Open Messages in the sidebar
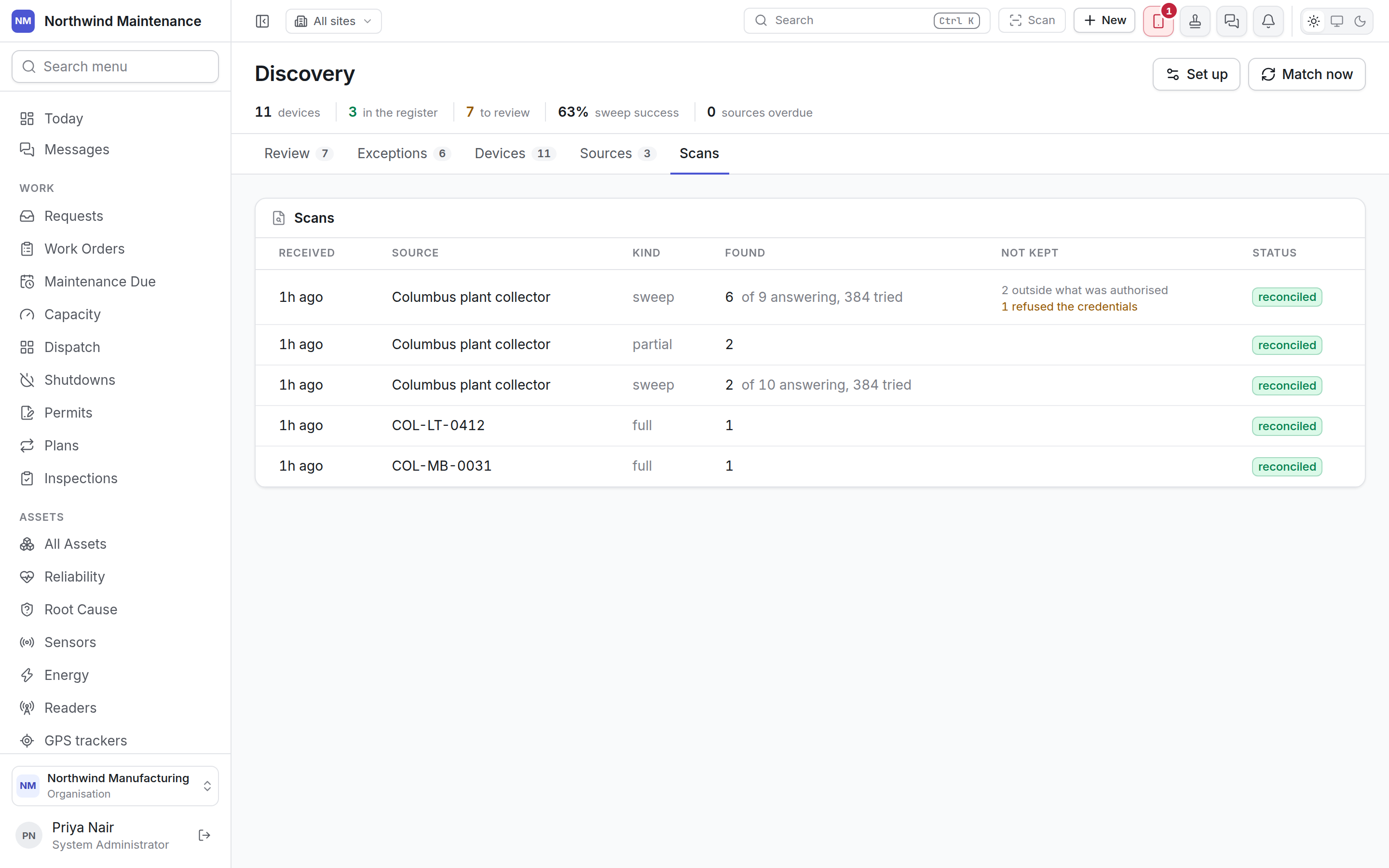Screen dimensions: 1389x868 click(x=115, y=149)
